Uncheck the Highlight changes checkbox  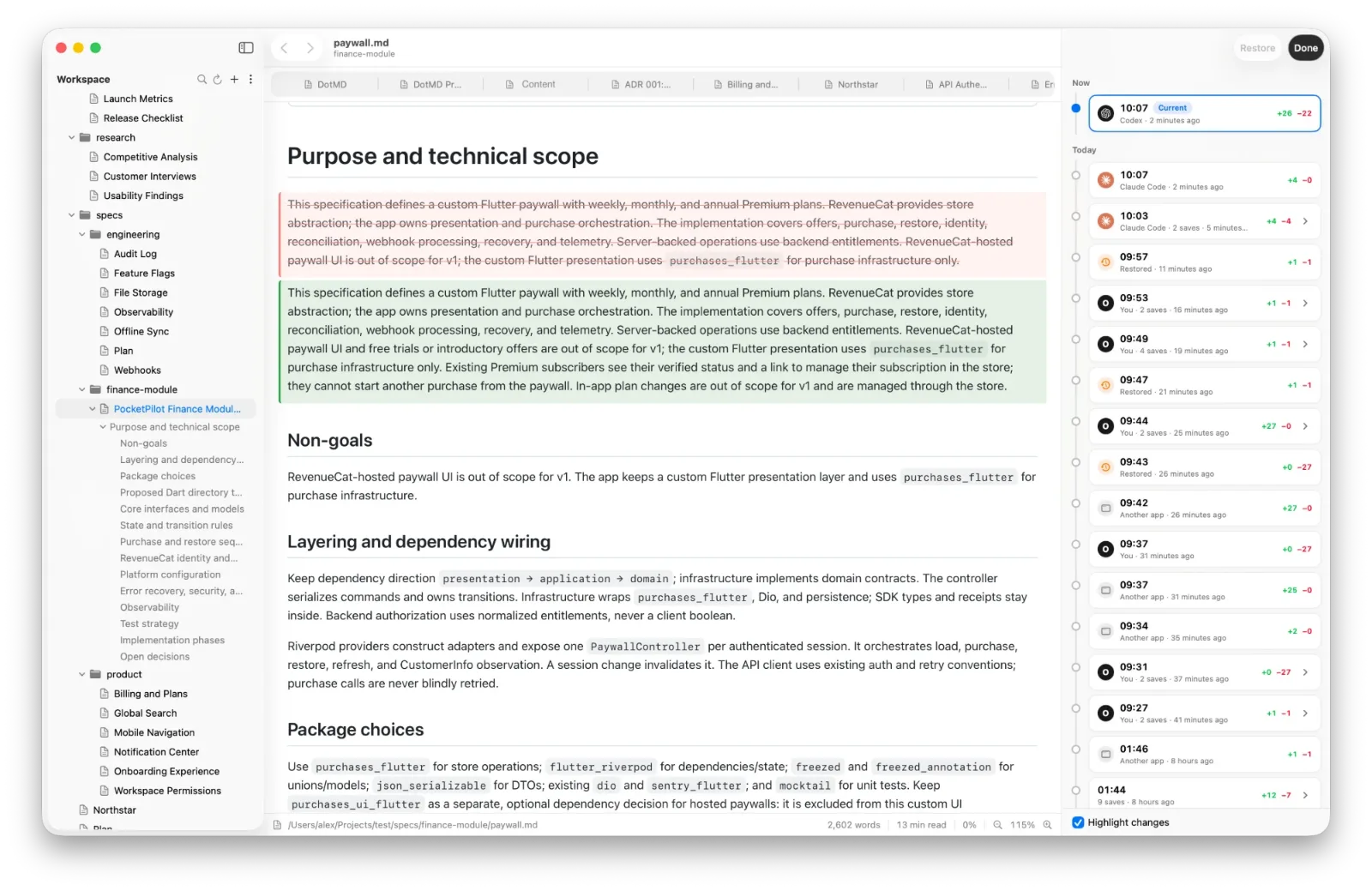[1078, 822]
